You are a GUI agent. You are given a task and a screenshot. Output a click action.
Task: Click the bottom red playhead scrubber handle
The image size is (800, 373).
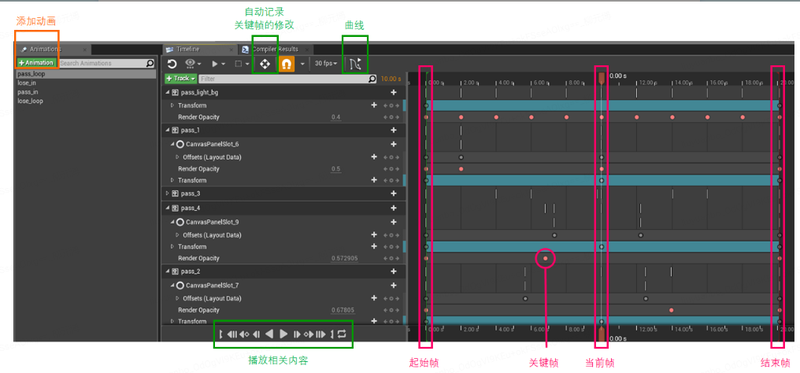click(x=602, y=334)
